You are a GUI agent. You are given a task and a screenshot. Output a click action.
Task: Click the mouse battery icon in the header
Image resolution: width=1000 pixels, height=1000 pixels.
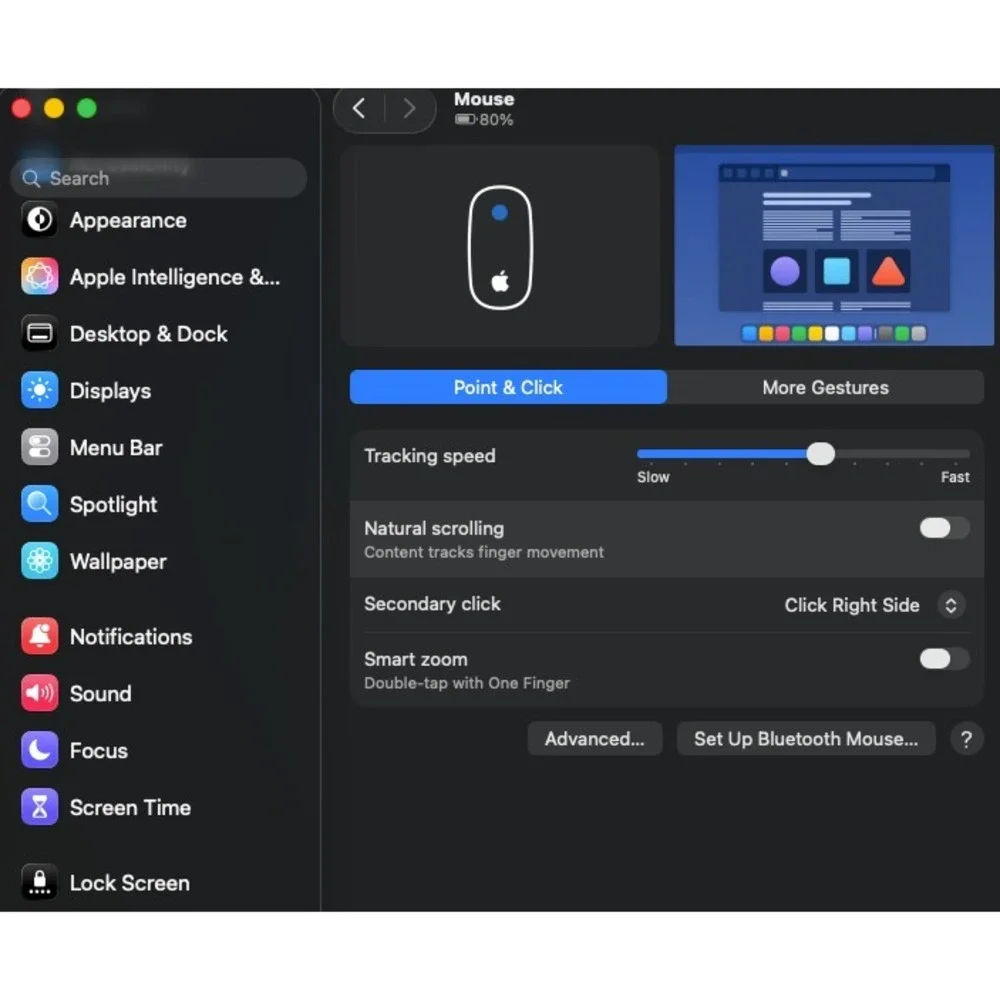[x=466, y=120]
